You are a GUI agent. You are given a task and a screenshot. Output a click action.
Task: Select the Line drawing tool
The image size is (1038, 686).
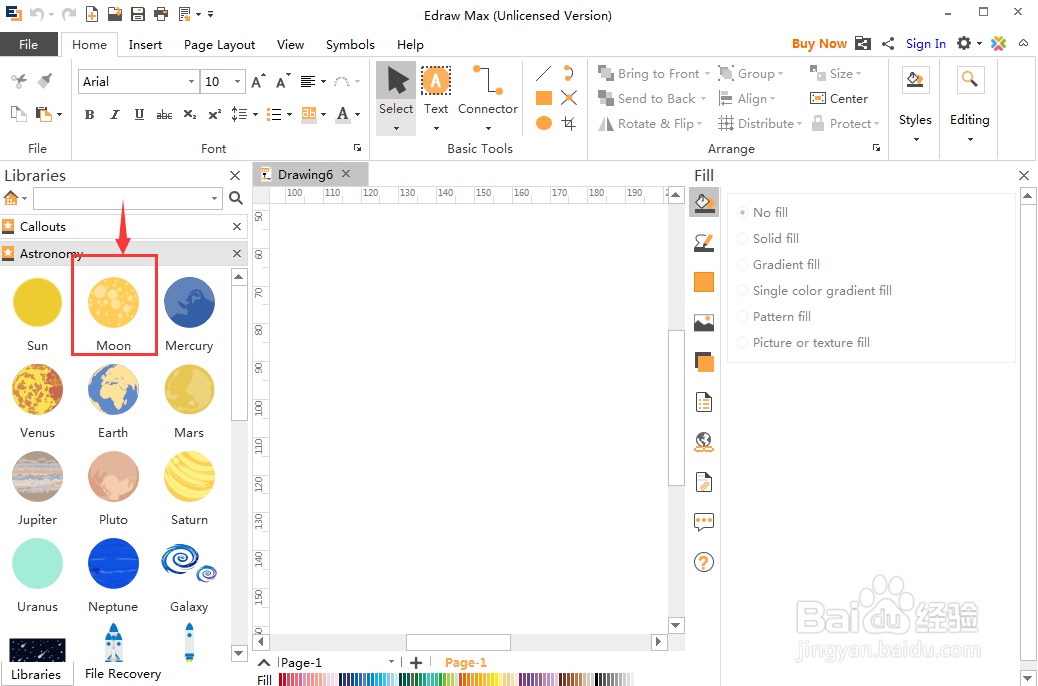click(x=543, y=74)
